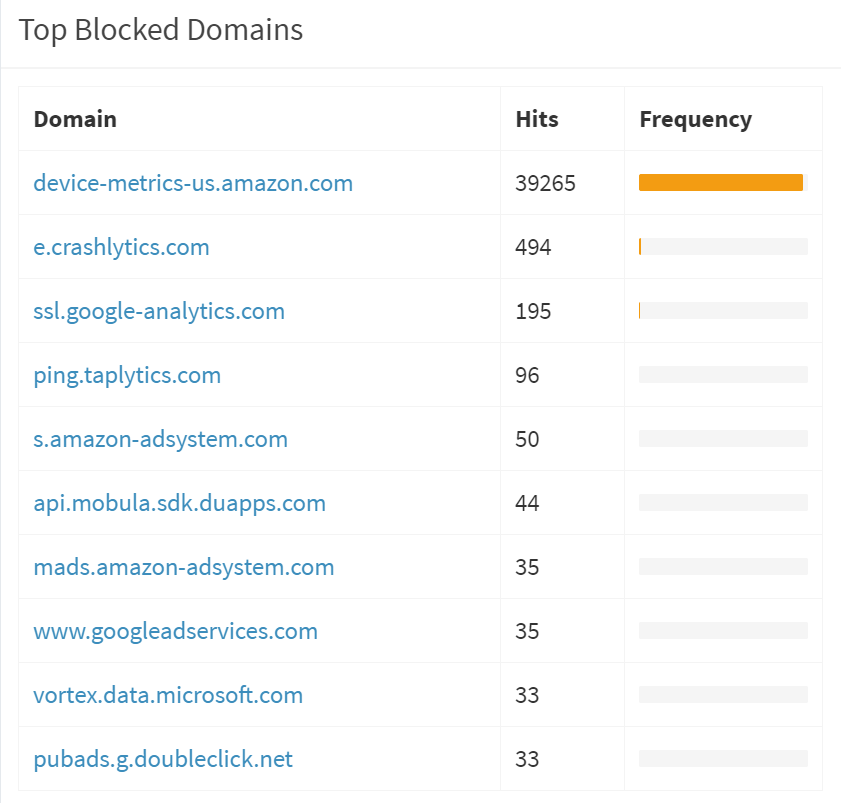Click the Domain column header
This screenshot has height=803, width=841.
(x=75, y=119)
